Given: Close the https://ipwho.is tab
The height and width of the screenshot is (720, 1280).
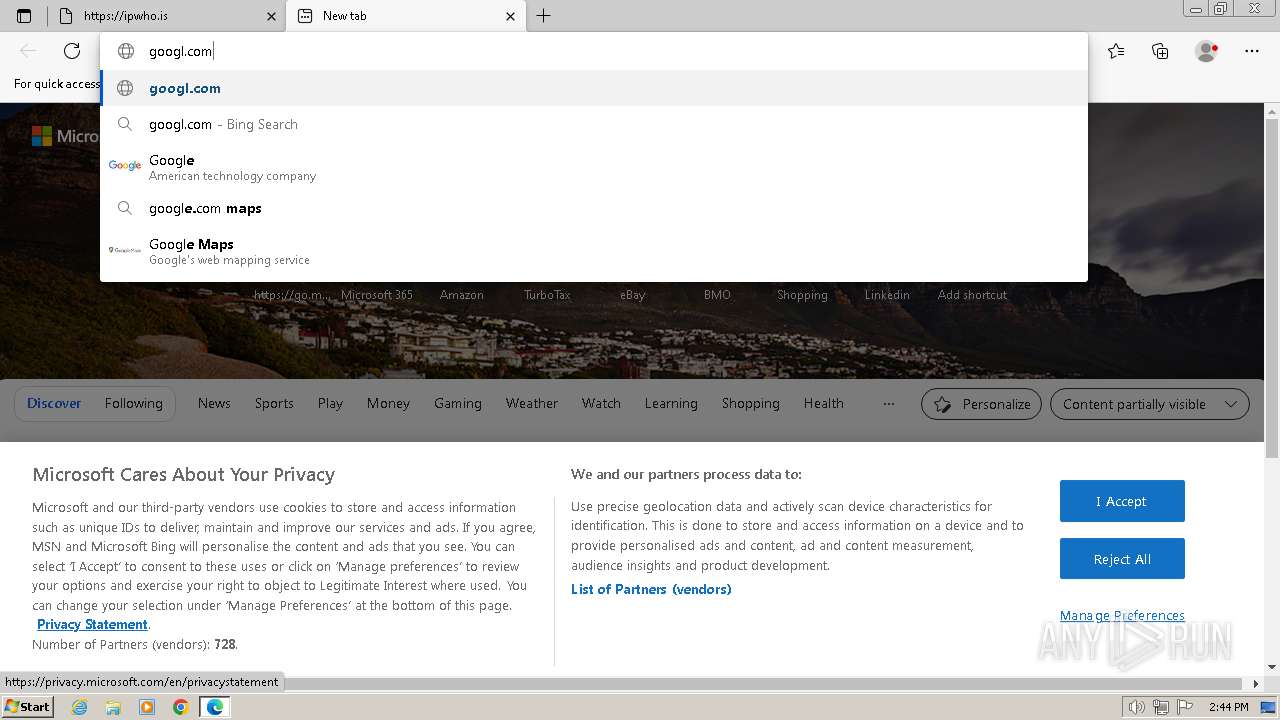Looking at the screenshot, I should click(x=271, y=16).
